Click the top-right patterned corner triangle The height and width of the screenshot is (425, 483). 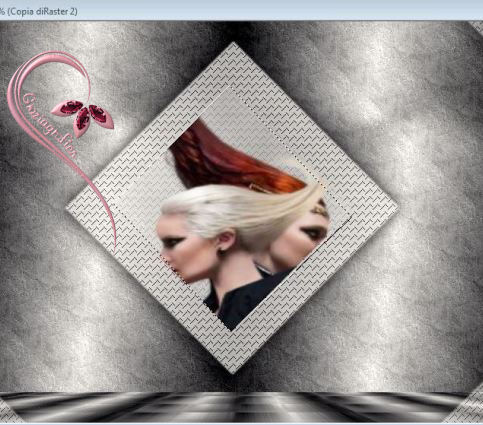coord(477,27)
